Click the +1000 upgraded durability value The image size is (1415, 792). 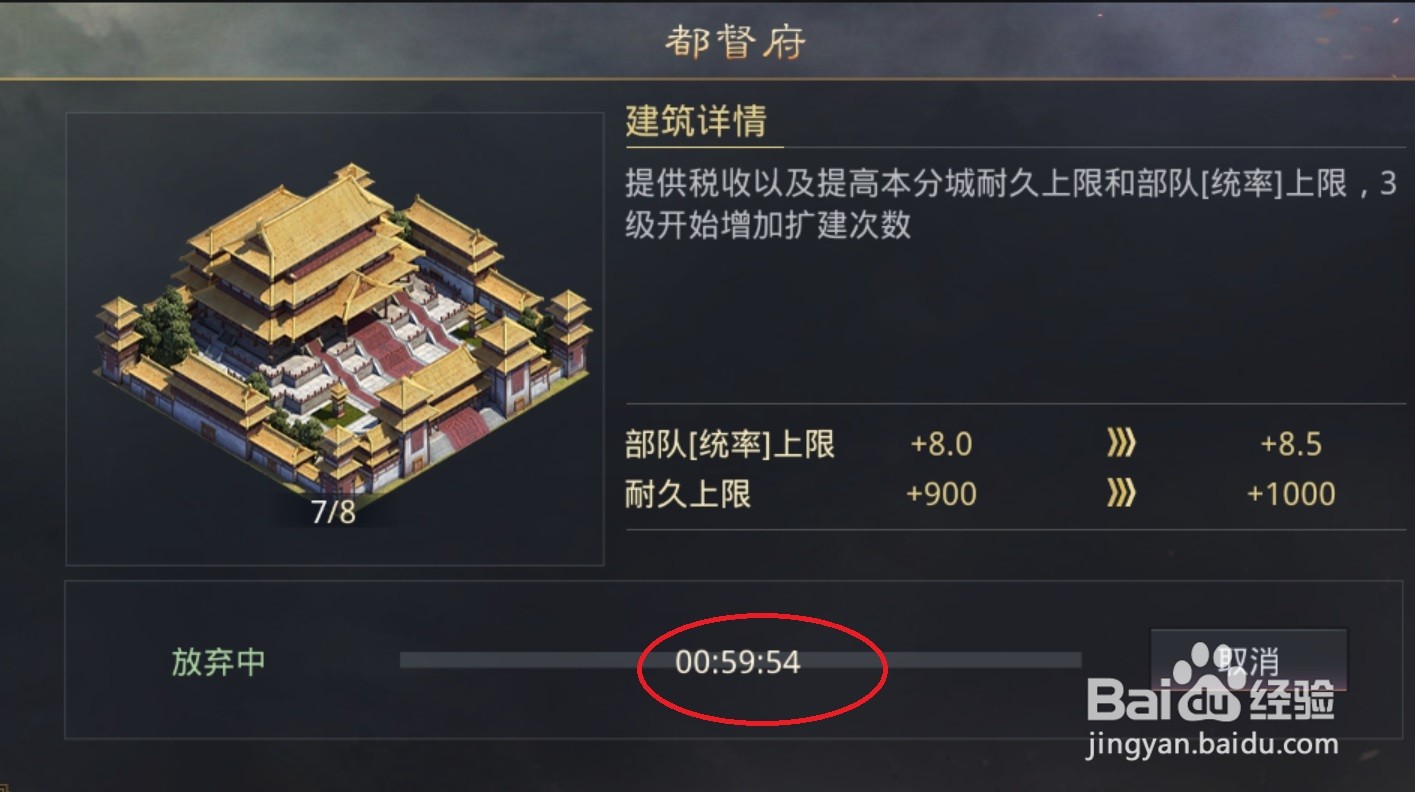(1291, 493)
